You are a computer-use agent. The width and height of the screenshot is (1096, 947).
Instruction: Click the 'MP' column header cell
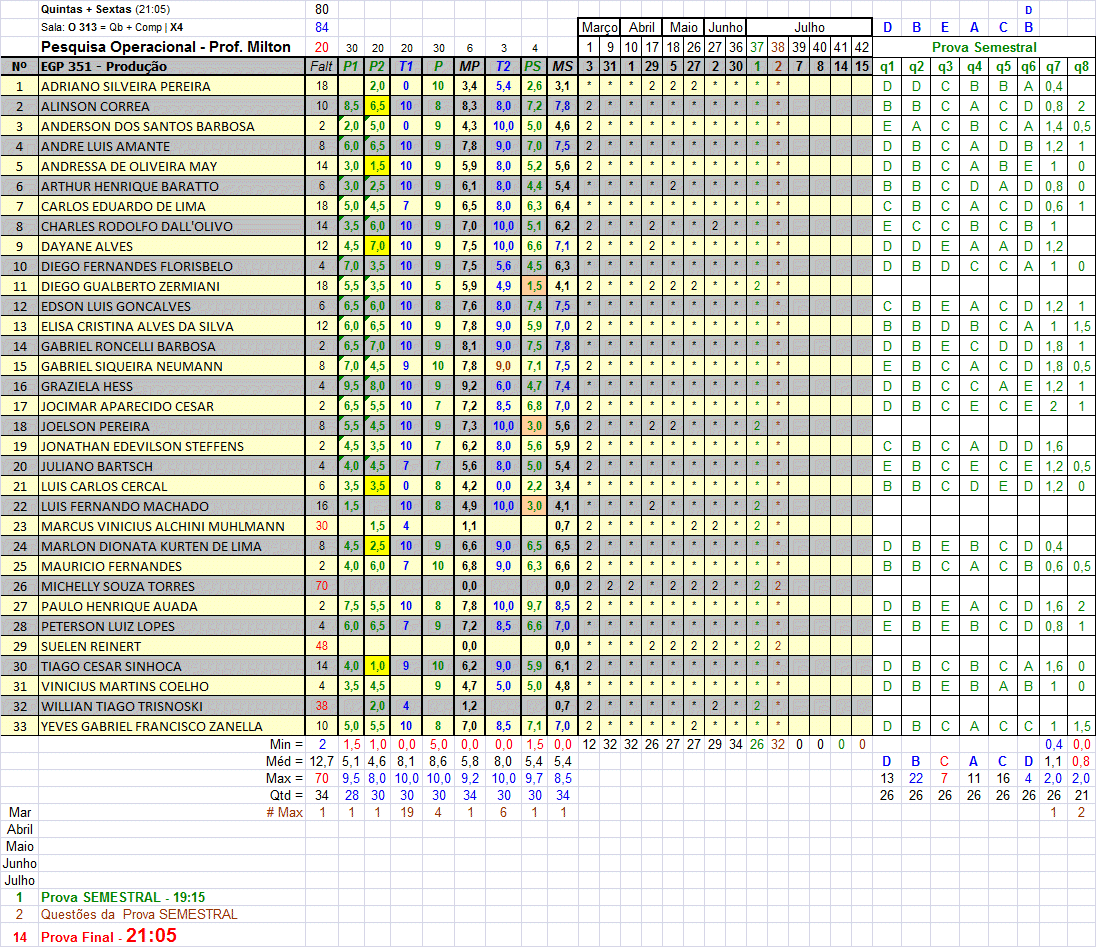[468, 66]
